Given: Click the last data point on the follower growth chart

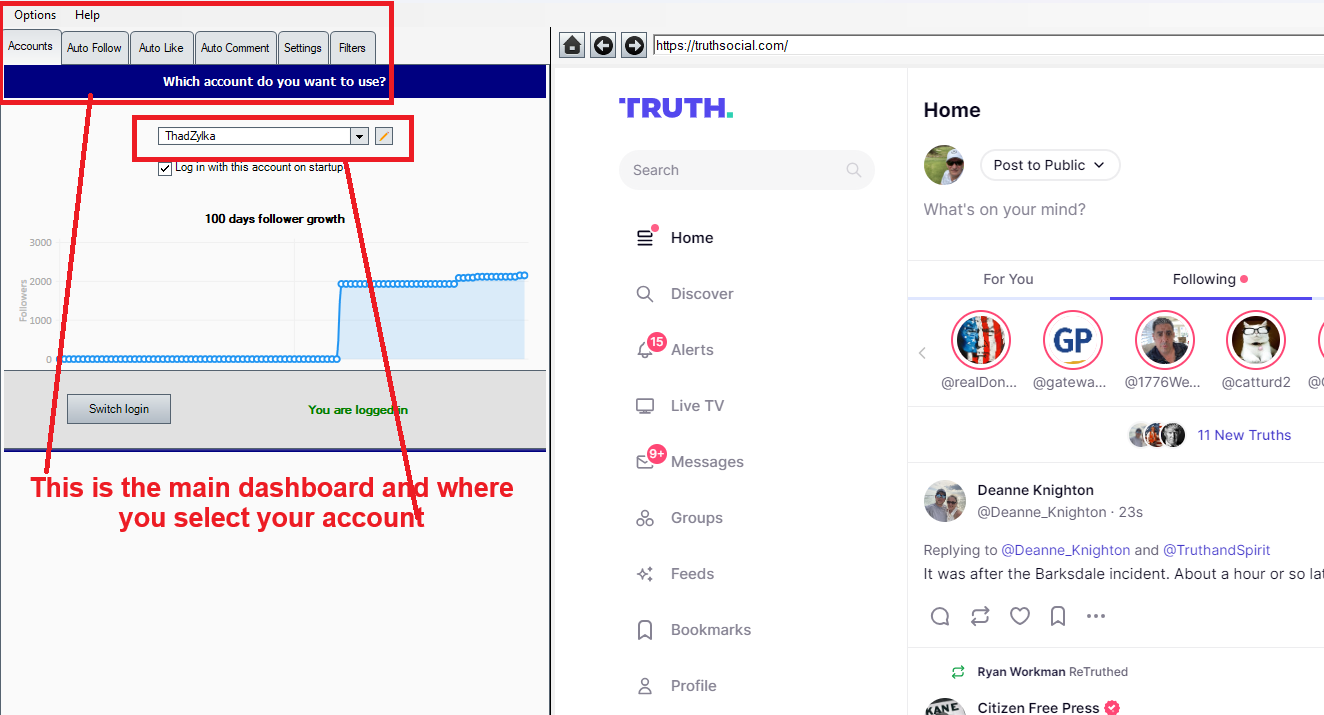Looking at the screenshot, I should click(x=524, y=275).
